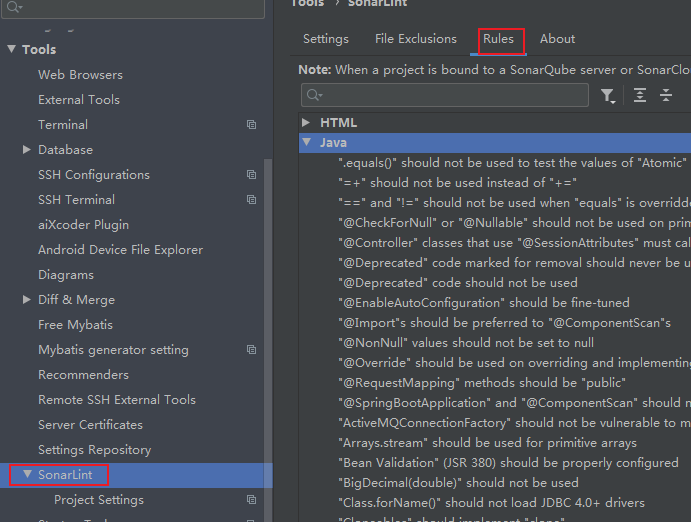Image resolution: width=691 pixels, height=522 pixels.
Task: Select '@Override' should be used rule
Action: click(x=514, y=363)
